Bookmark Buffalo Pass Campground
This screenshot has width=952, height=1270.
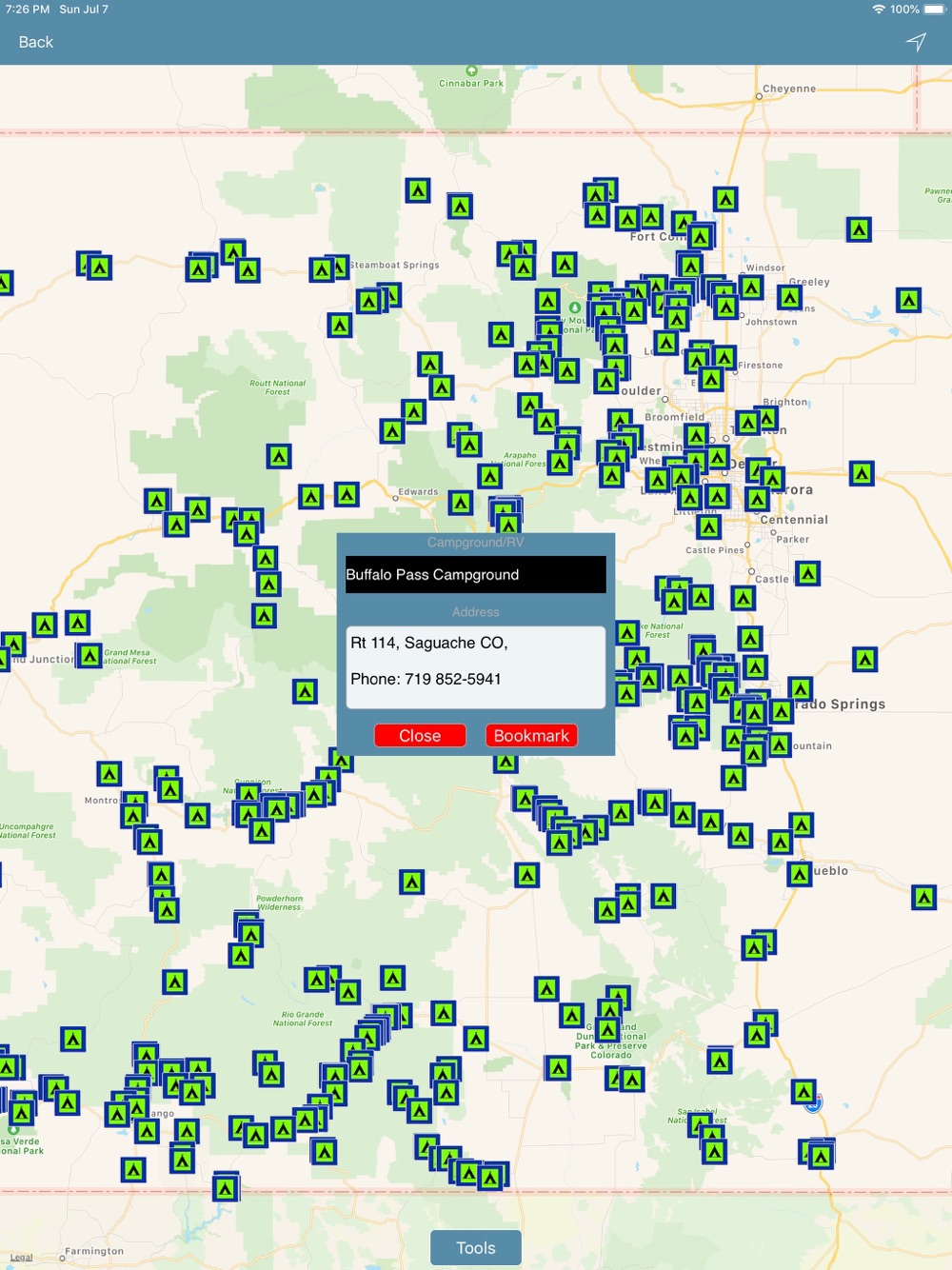click(531, 736)
